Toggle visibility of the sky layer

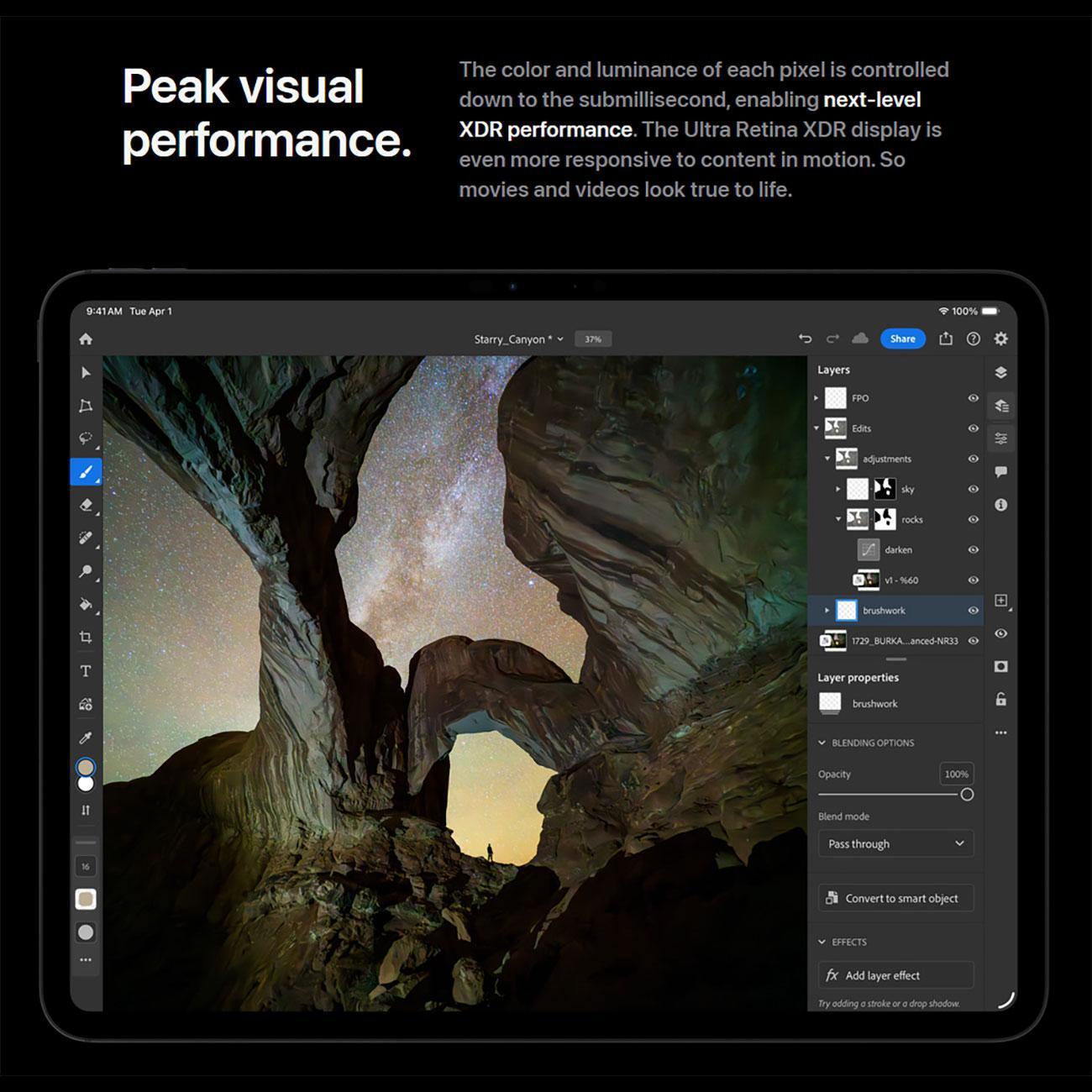click(973, 489)
